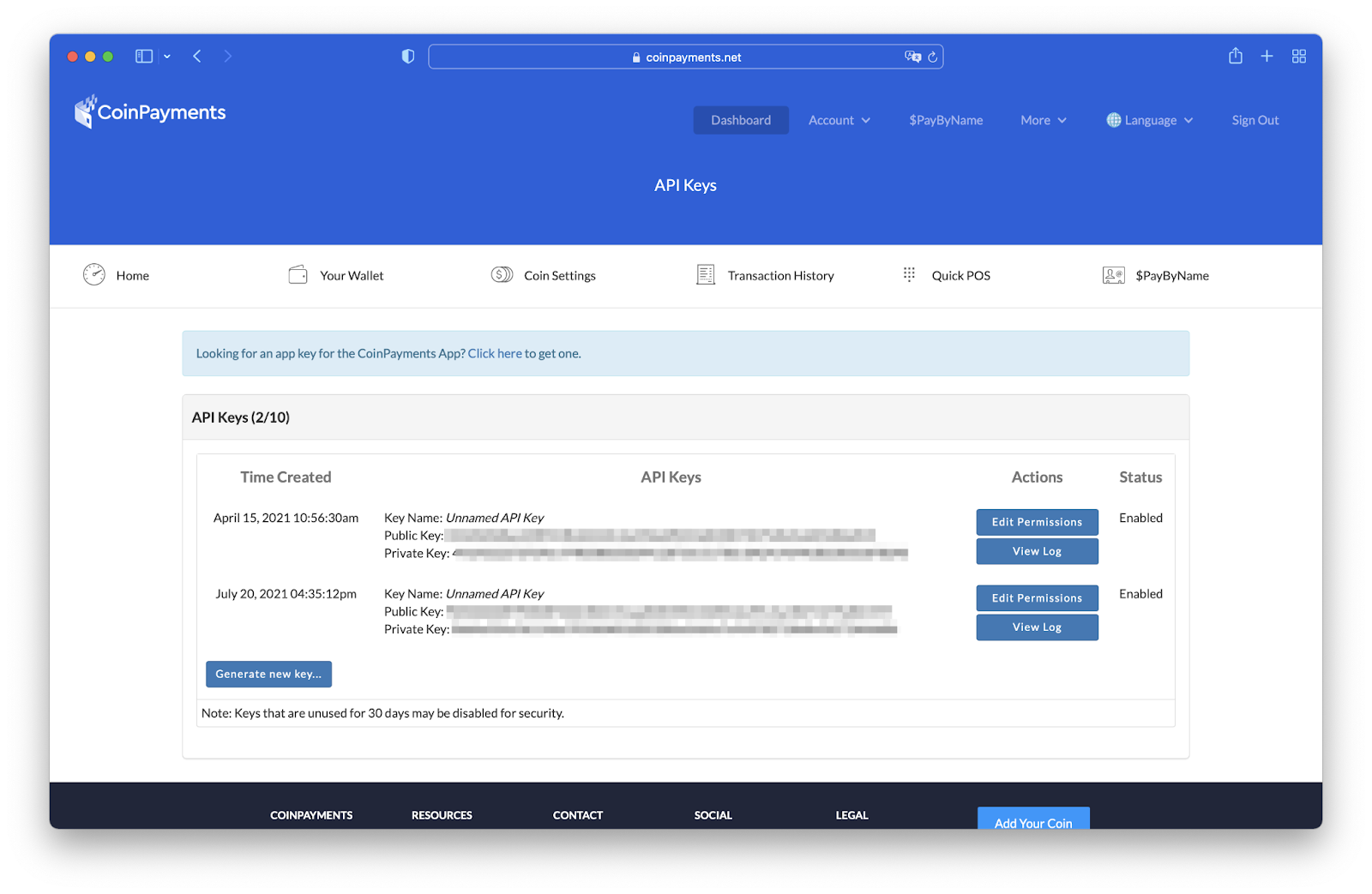Open $PayByName in top navigation
The height and width of the screenshot is (894, 1372).
(946, 120)
